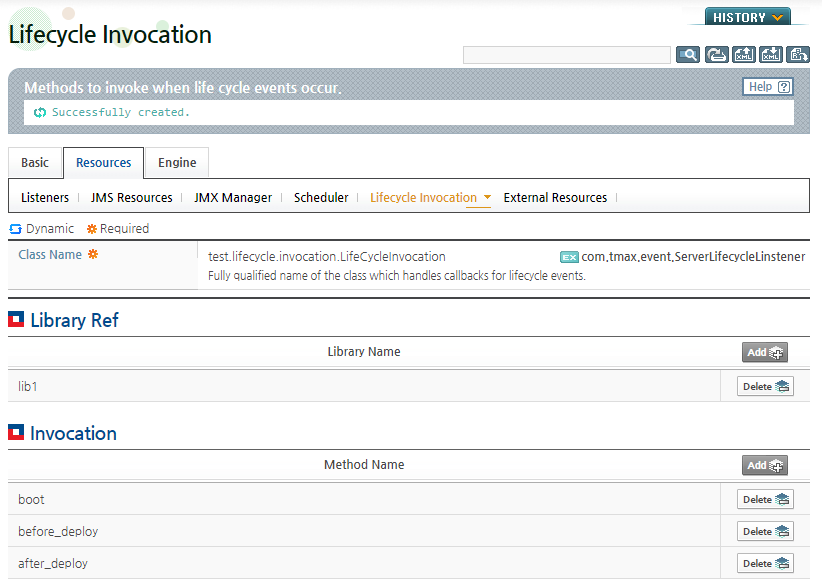
Task: Click the before_deploy method name
Action: [58, 531]
